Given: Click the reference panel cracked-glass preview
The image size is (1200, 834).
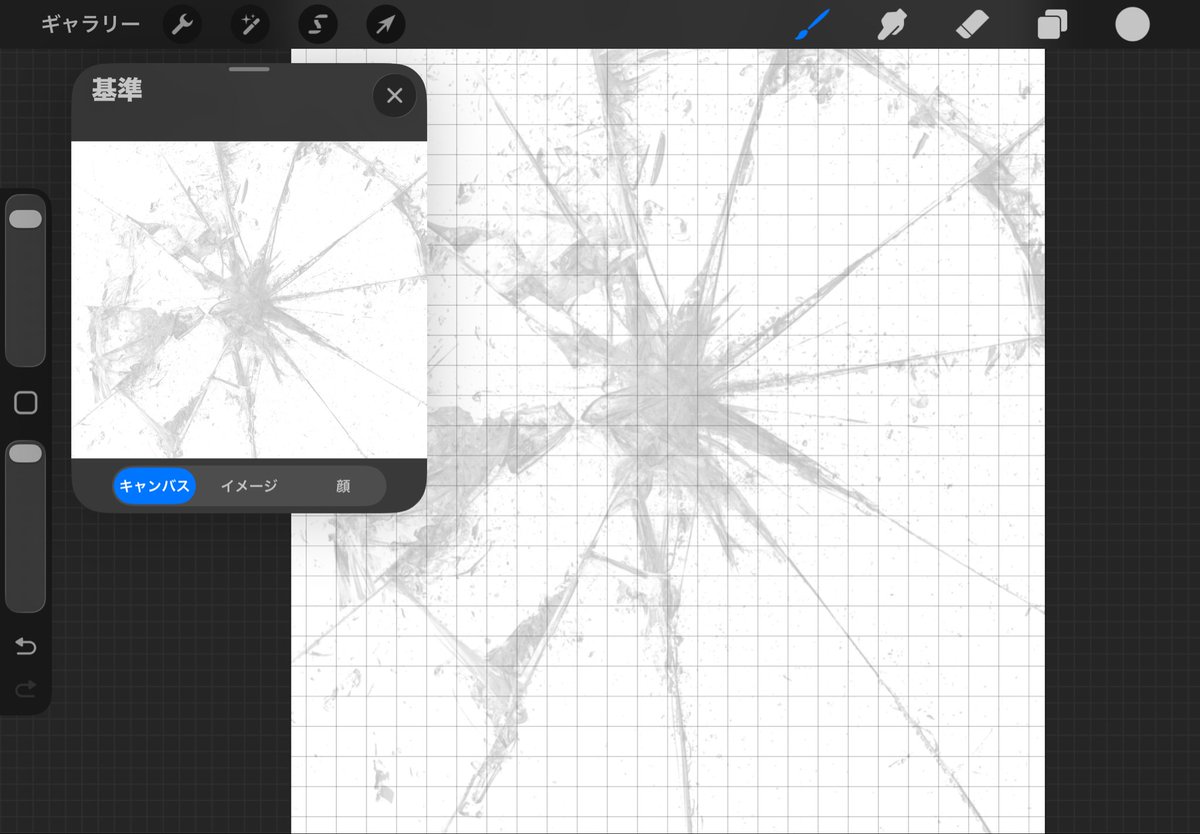Looking at the screenshot, I should (249, 300).
